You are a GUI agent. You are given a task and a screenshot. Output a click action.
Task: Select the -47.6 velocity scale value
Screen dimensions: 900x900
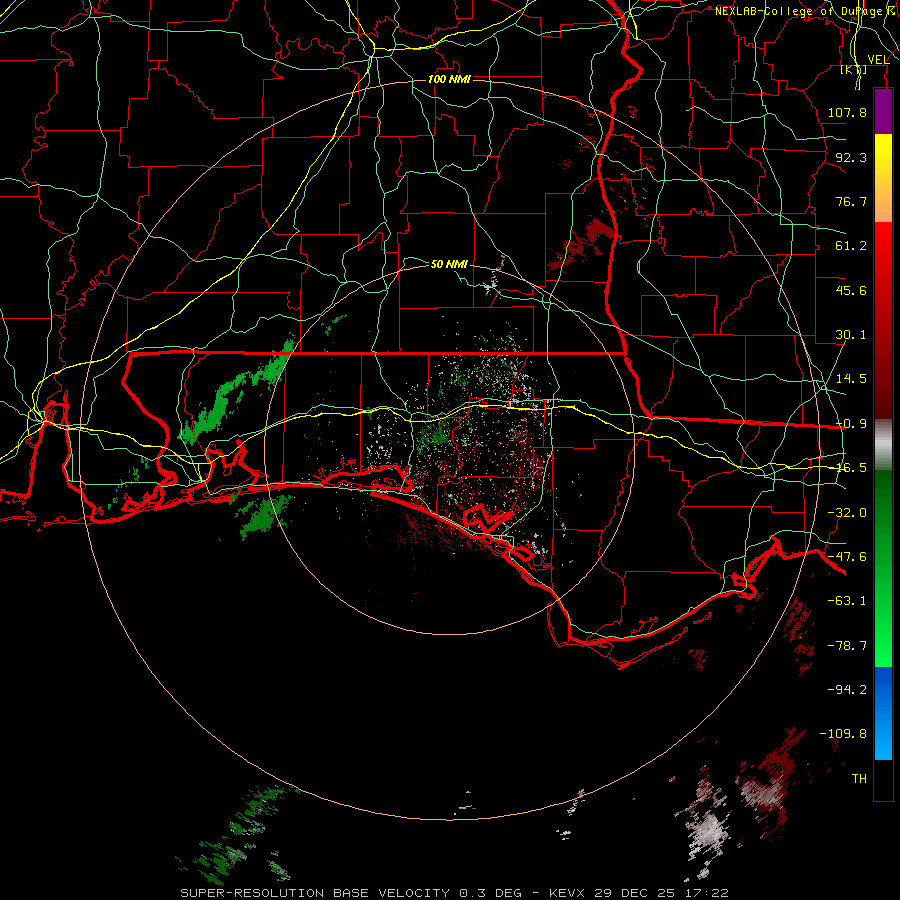[847, 557]
